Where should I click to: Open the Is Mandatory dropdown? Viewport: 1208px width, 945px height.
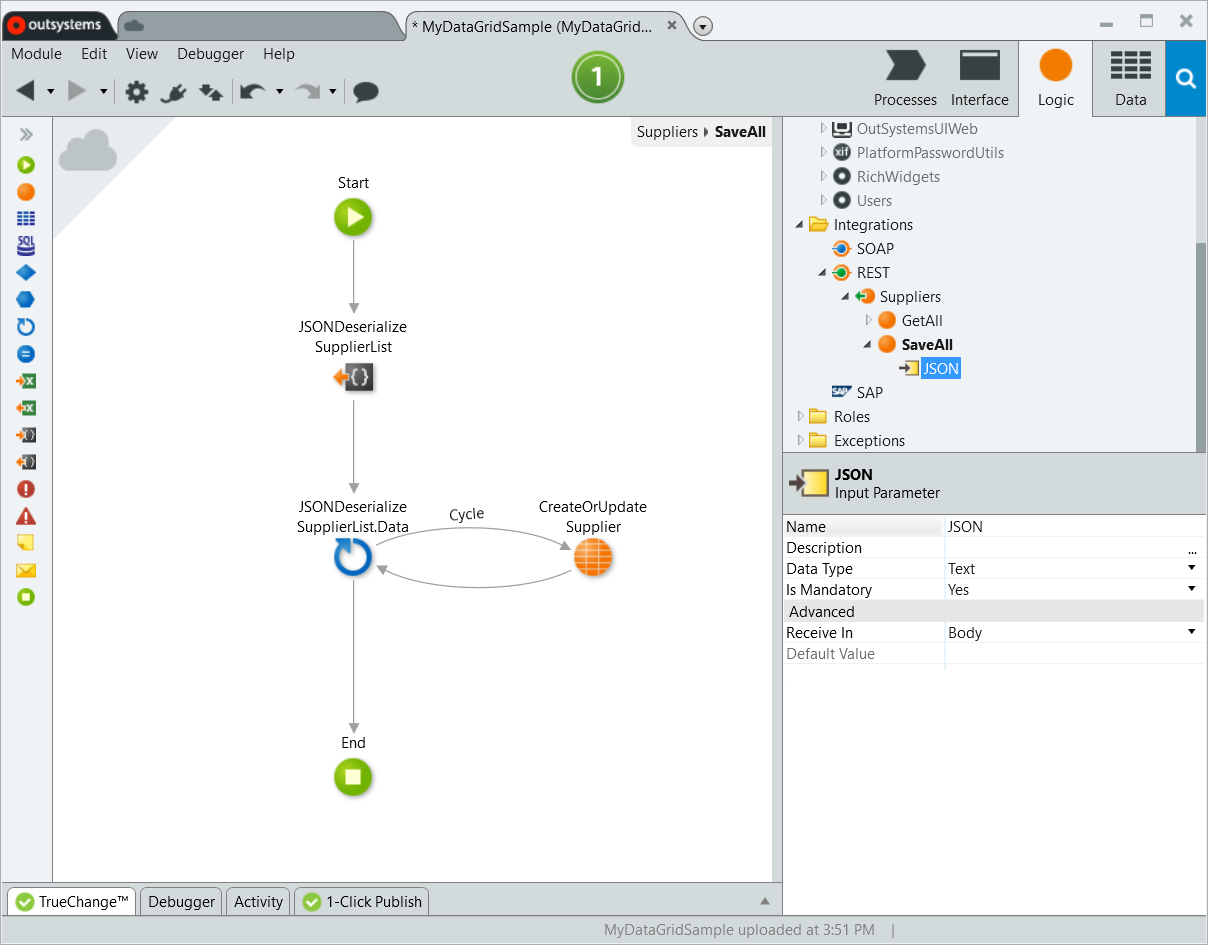(1191, 589)
